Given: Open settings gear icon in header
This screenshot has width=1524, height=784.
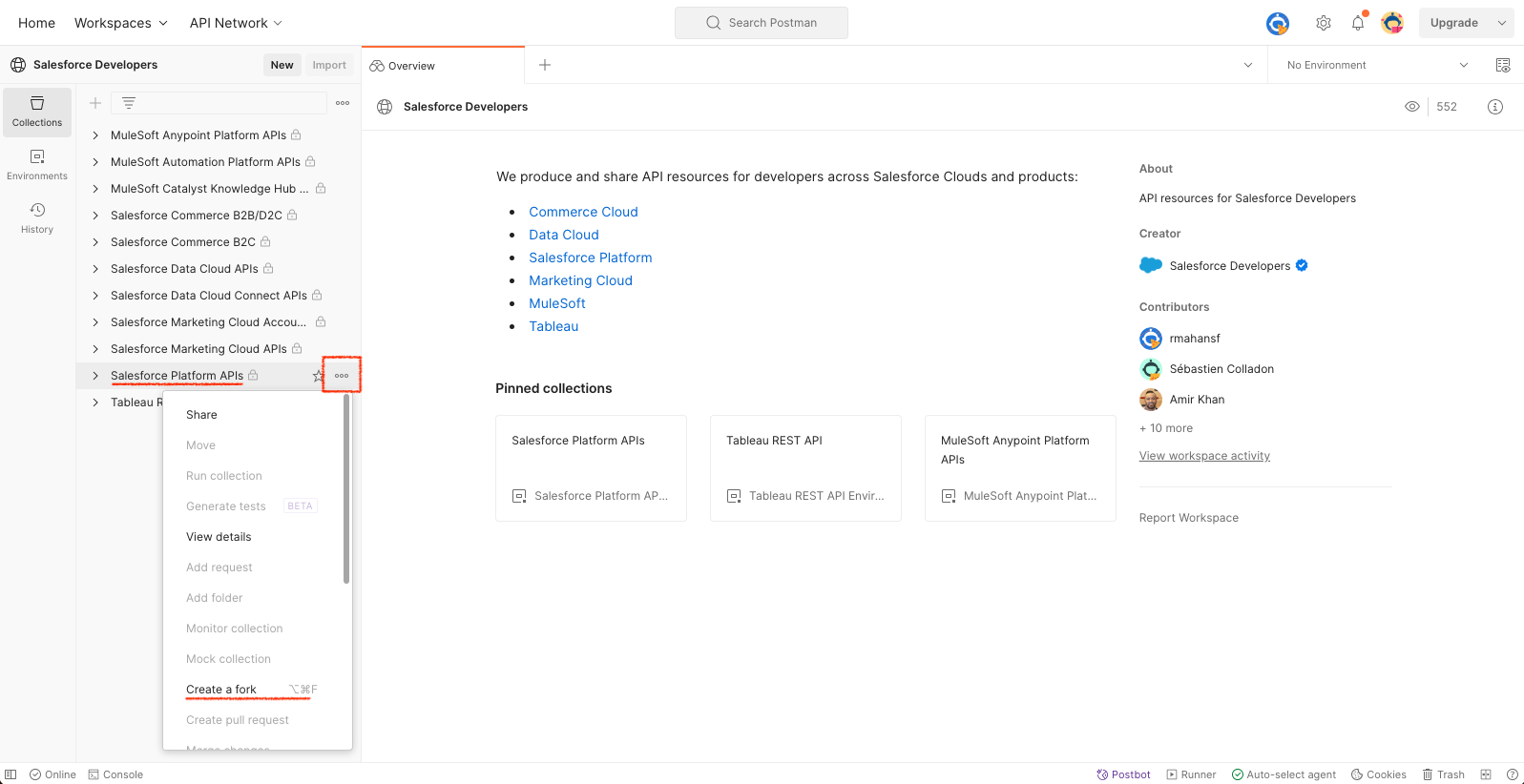Looking at the screenshot, I should click(x=1324, y=23).
